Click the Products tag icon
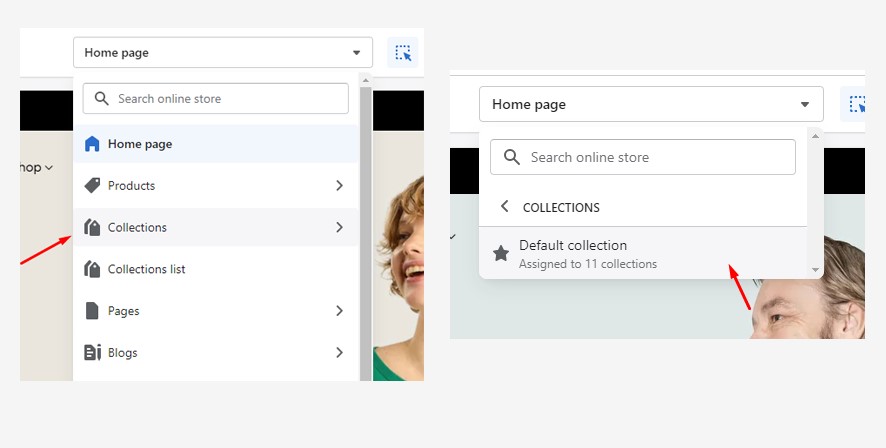Viewport: 886px width, 448px height. click(92, 185)
